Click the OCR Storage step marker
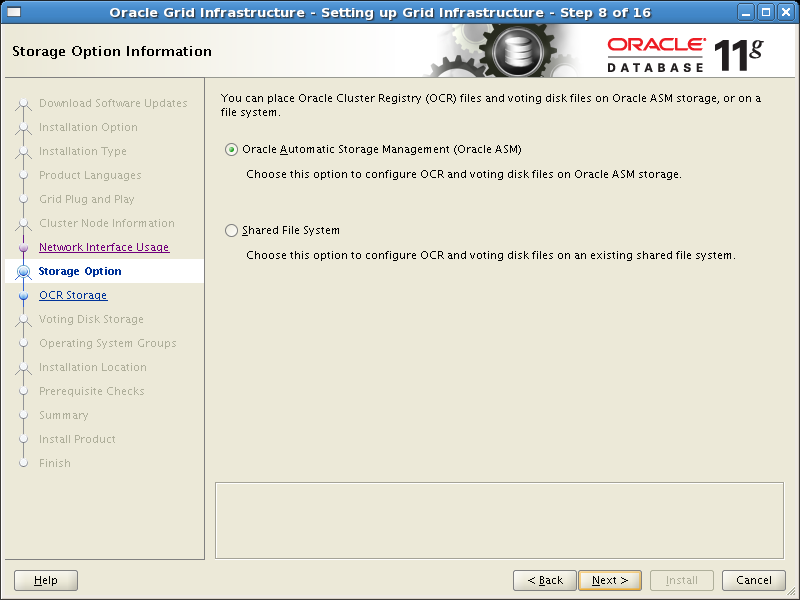This screenshot has width=800, height=600. [23, 295]
